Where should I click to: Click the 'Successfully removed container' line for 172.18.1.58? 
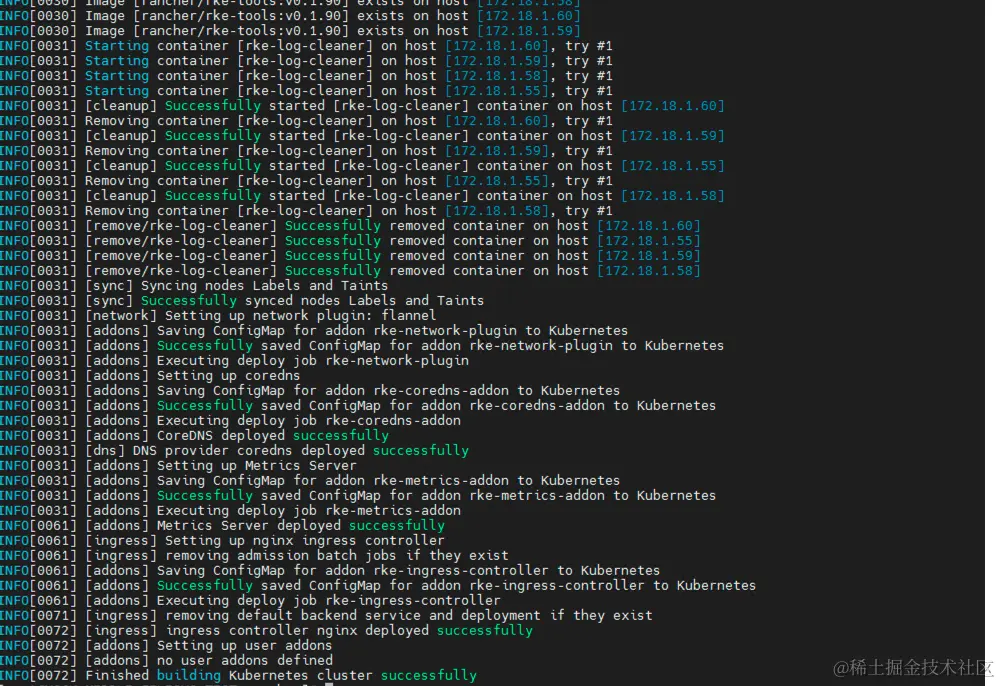click(350, 271)
